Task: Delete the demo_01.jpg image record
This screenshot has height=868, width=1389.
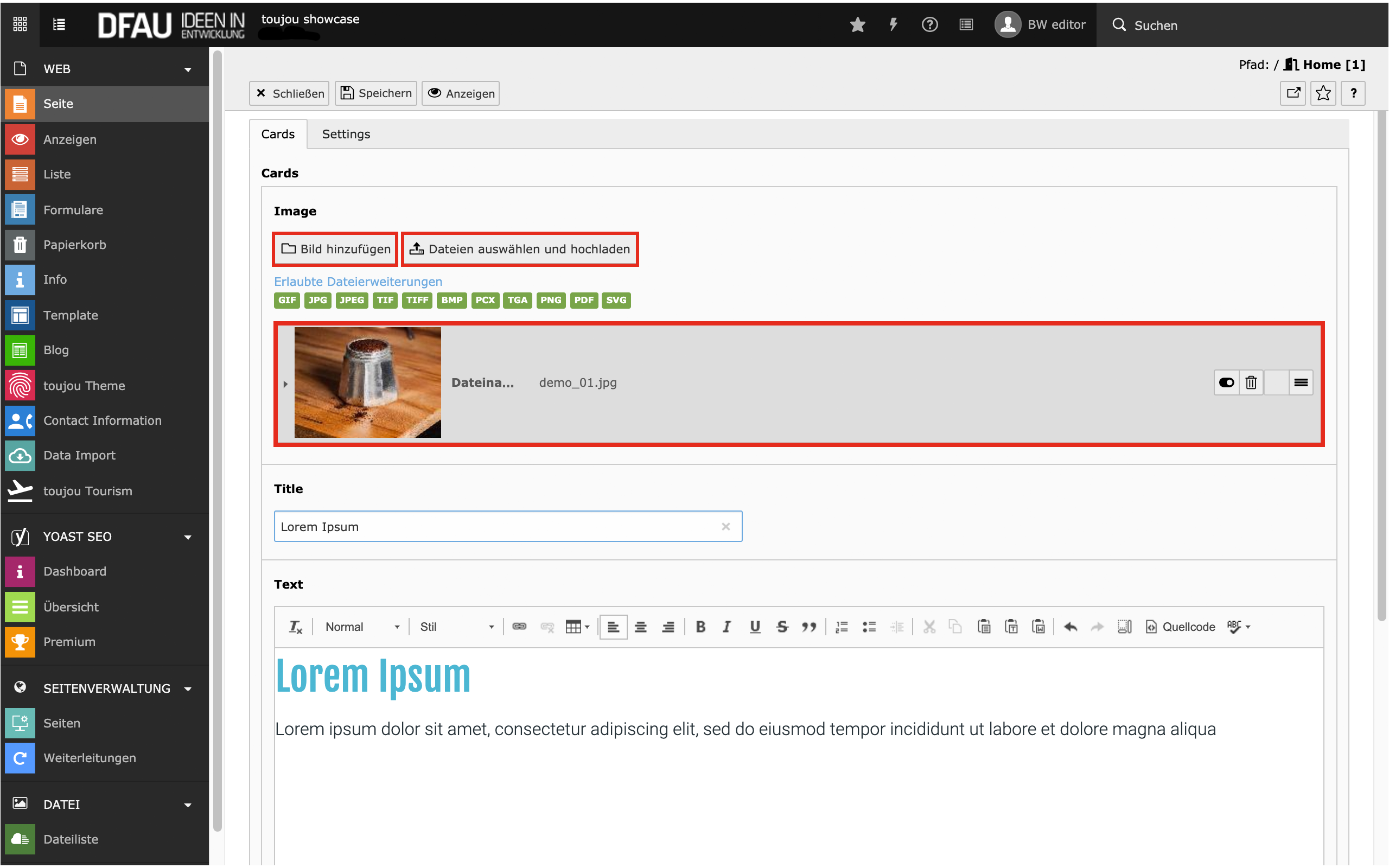Action: coord(1251,382)
